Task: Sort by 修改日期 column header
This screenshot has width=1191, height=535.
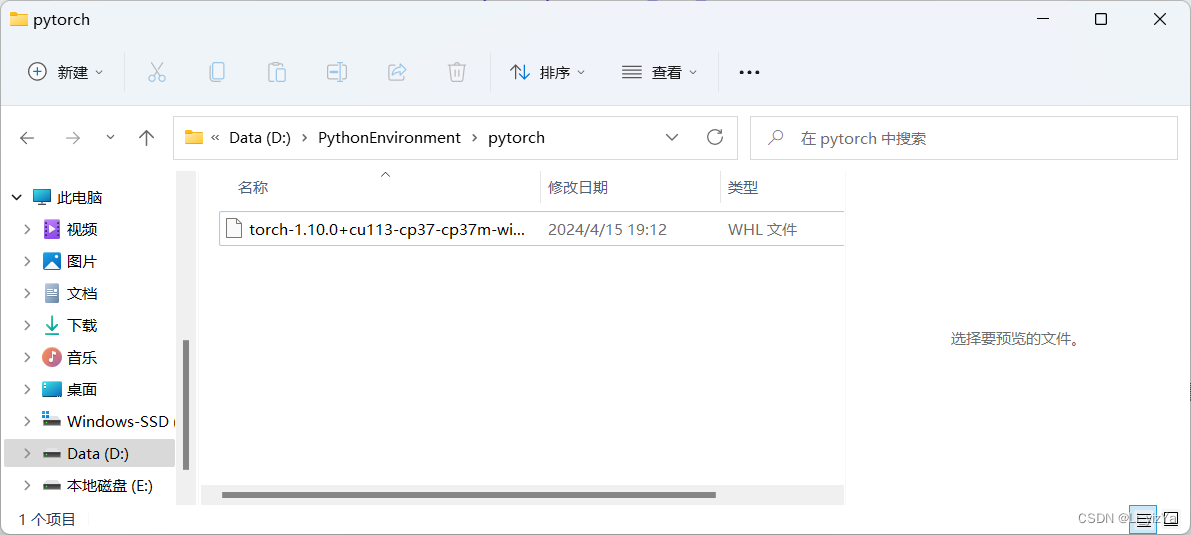Action: [x=578, y=188]
